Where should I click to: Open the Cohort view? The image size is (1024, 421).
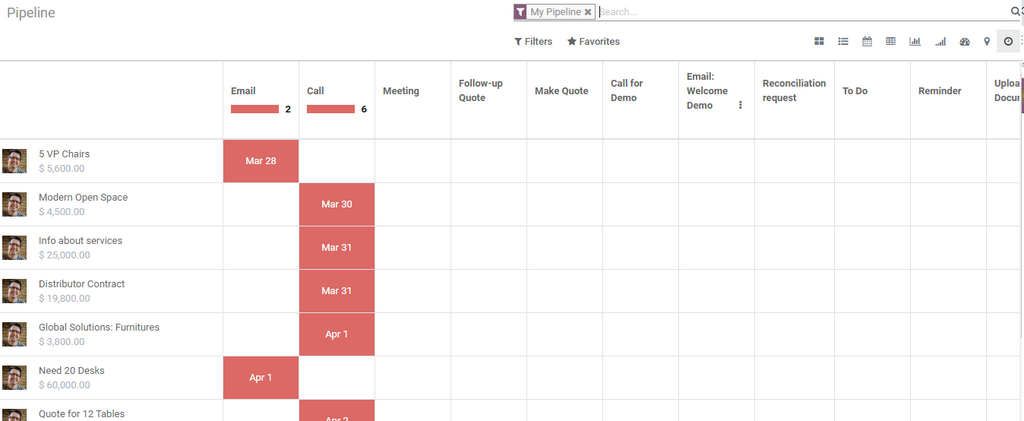[940, 42]
